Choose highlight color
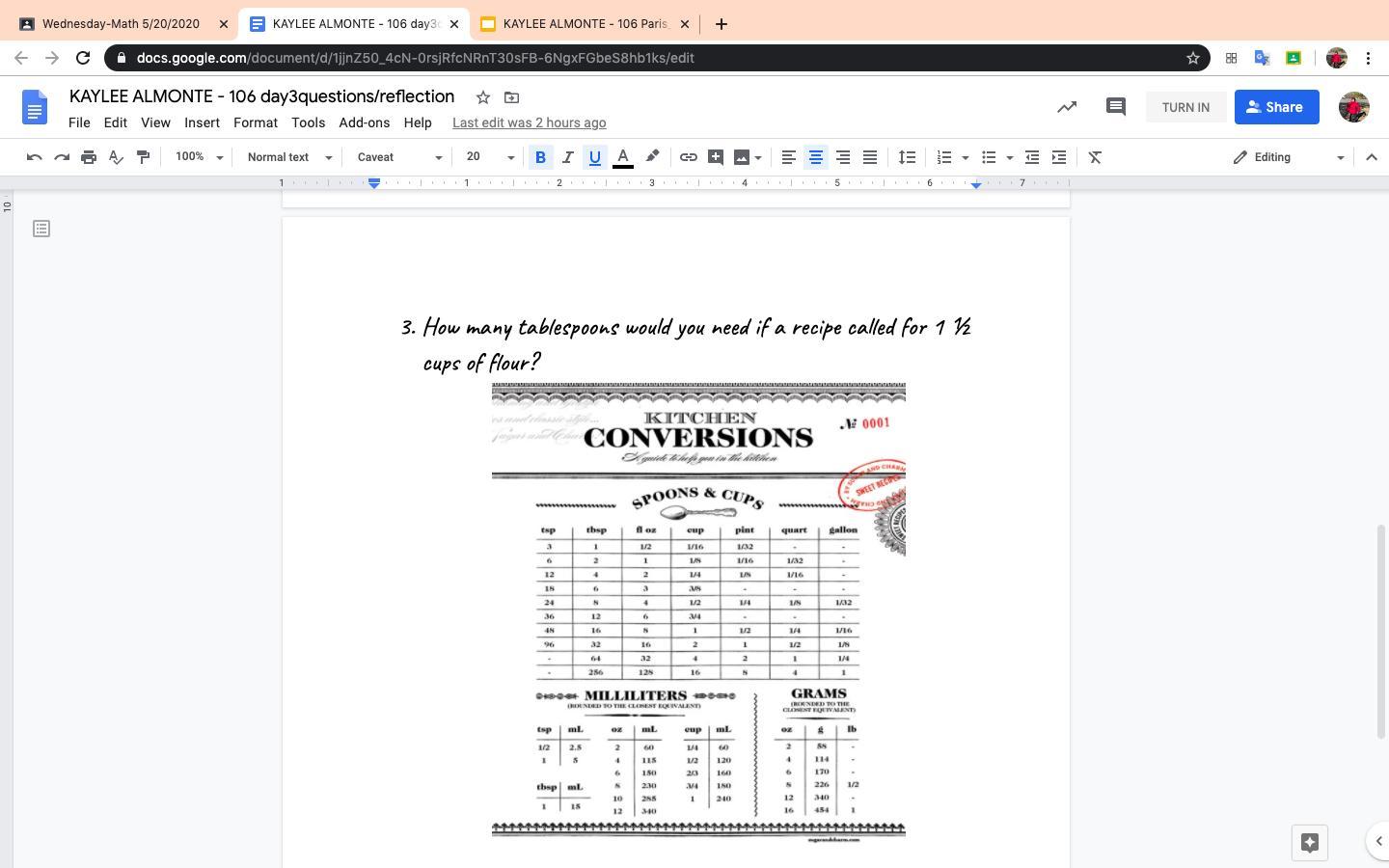 [652, 157]
